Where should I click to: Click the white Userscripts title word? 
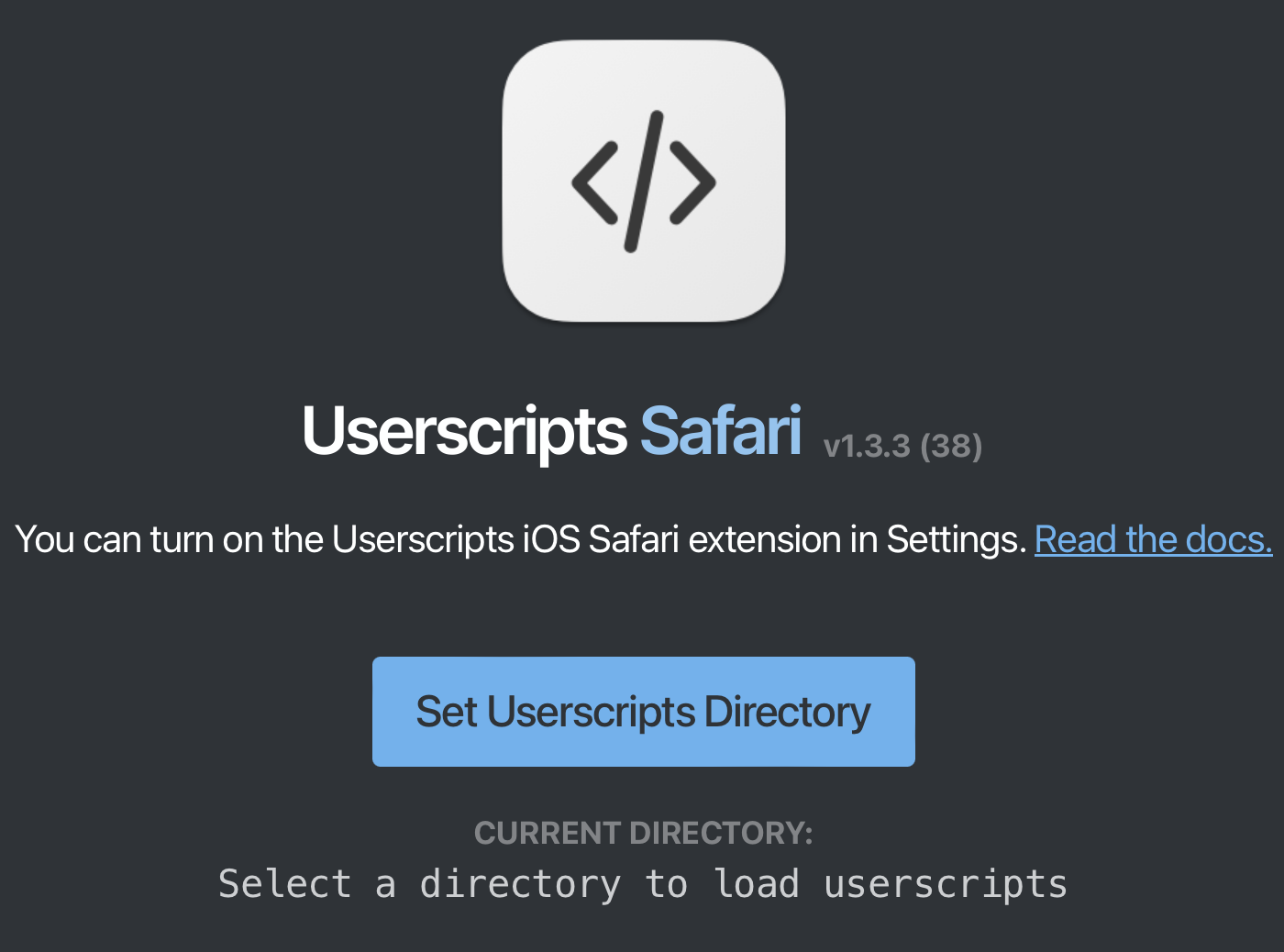pyautogui.click(x=464, y=431)
